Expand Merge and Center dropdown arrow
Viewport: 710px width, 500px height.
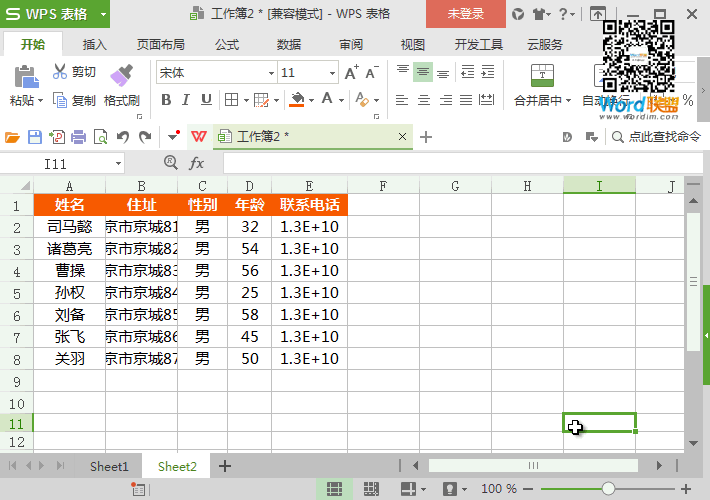coord(568,101)
